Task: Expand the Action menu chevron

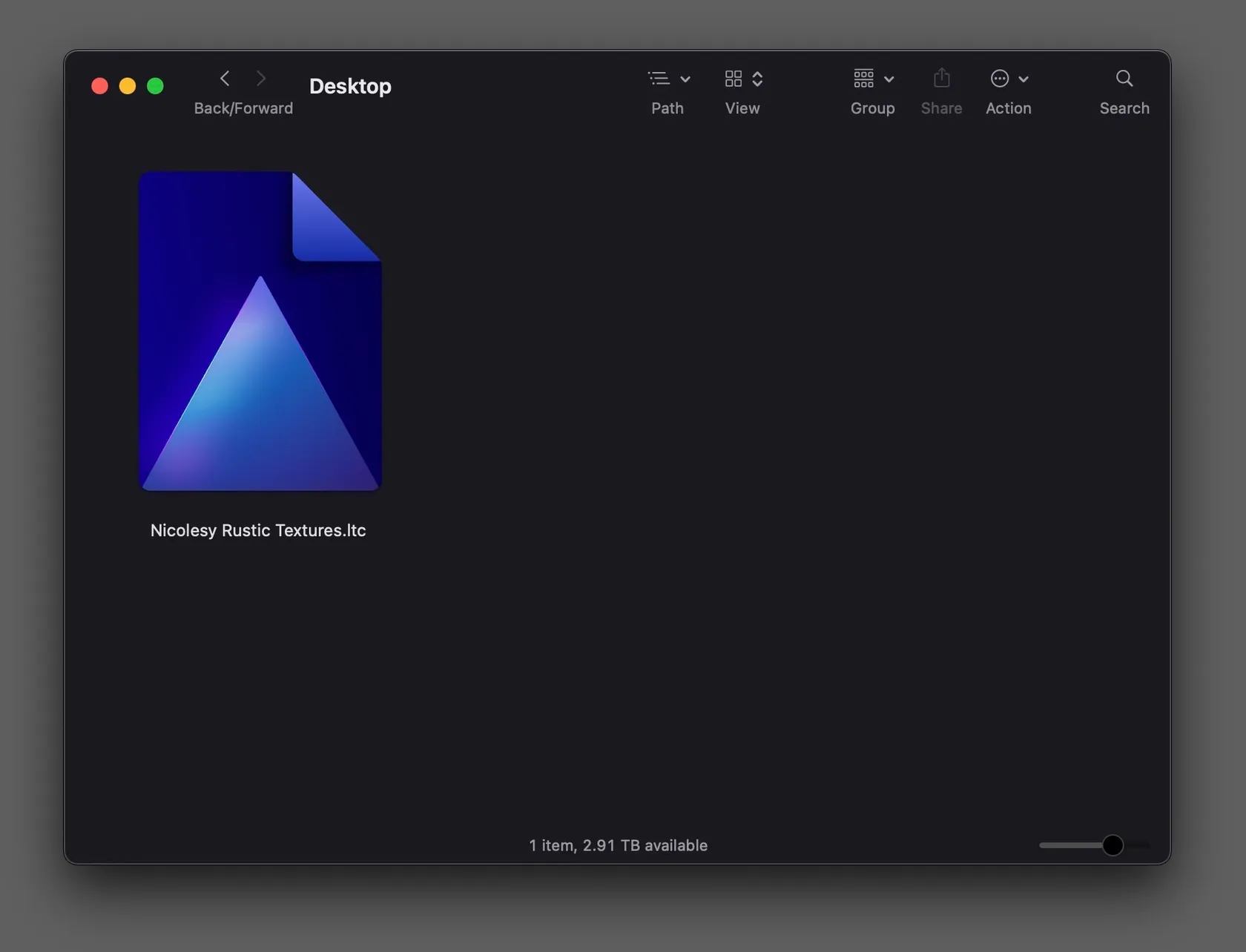Action: [1023, 79]
